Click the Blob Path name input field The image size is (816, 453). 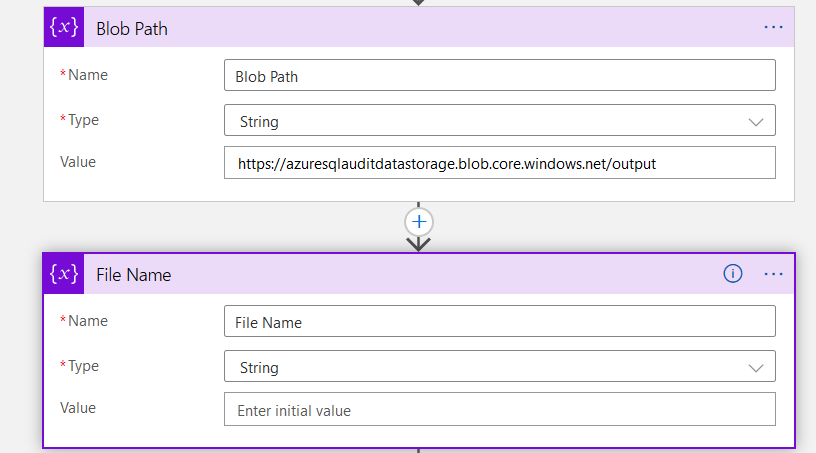tap(499, 76)
